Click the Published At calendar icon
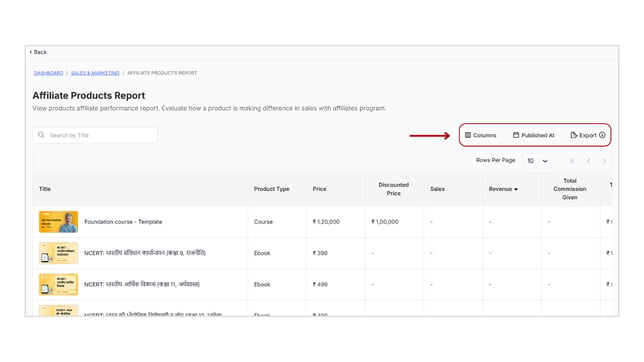The height and width of the screenshot is (362, 644). click(x=516, y=135)
